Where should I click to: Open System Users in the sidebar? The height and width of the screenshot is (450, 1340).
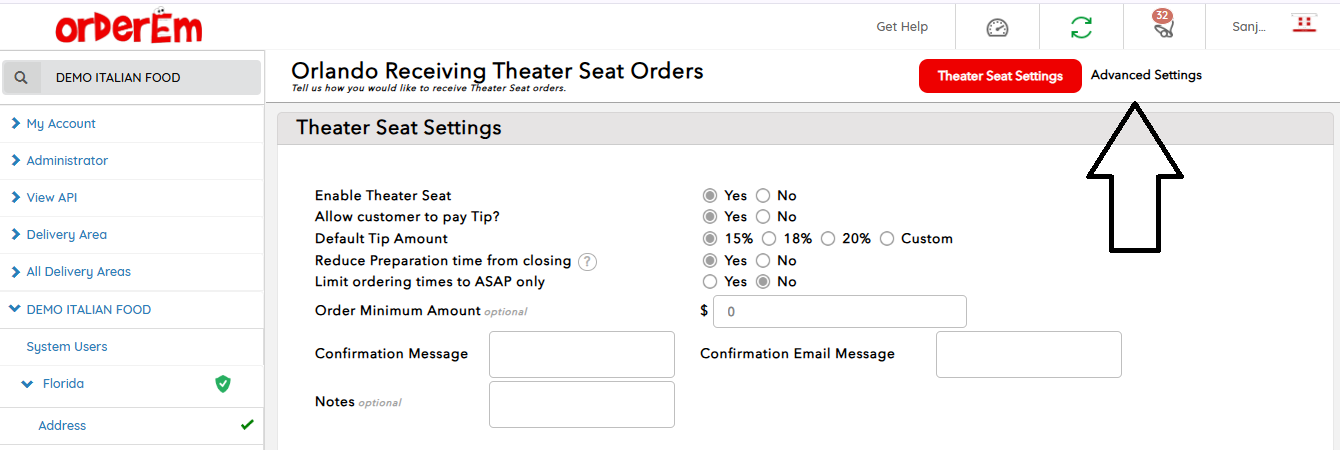67,347
